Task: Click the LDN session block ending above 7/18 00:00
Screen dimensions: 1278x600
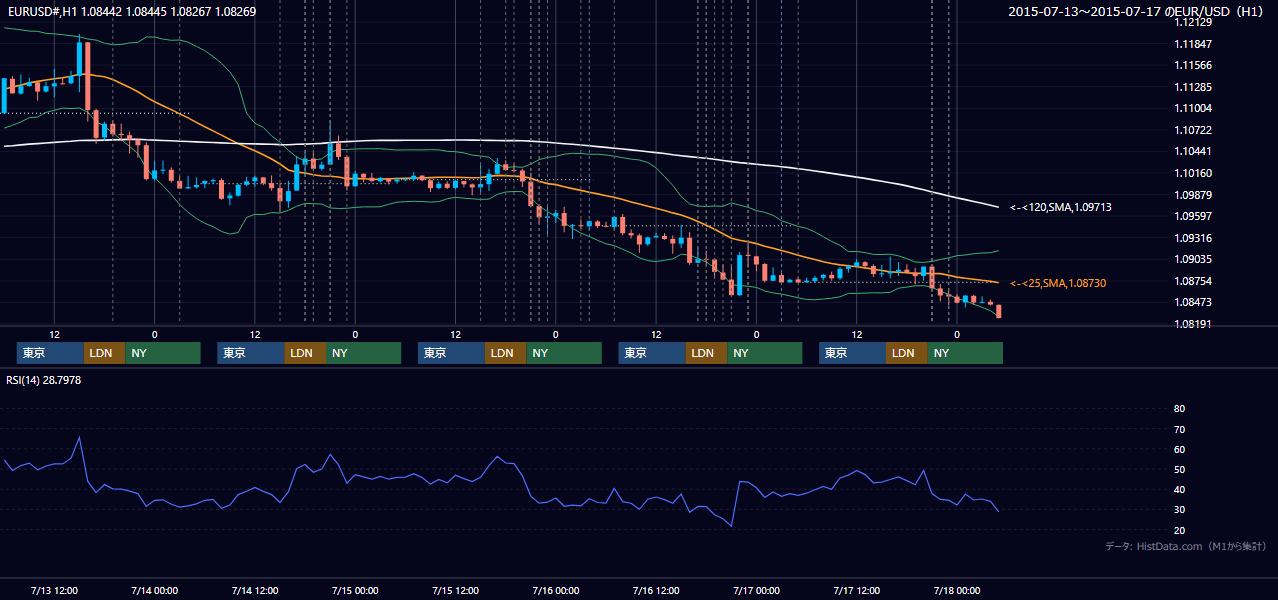Action: click(x=906, y=353)
